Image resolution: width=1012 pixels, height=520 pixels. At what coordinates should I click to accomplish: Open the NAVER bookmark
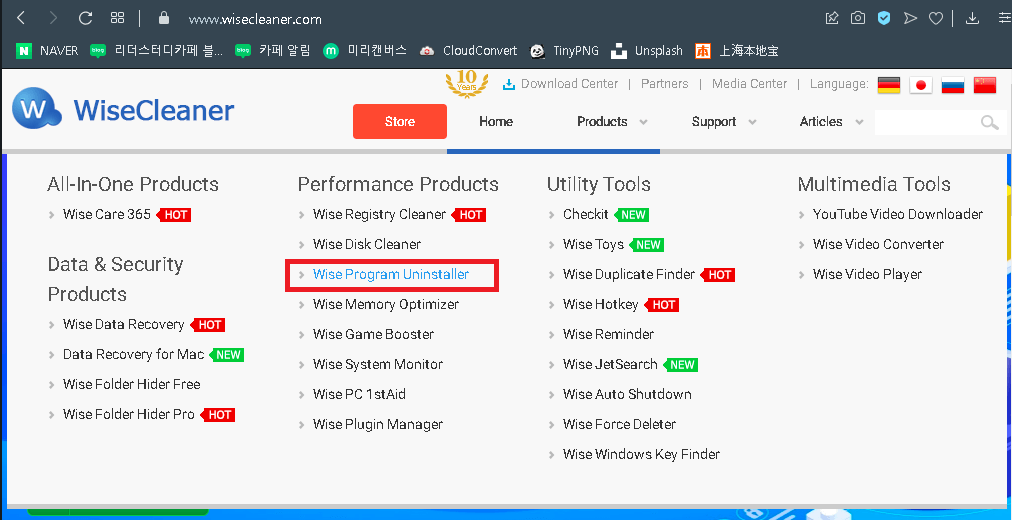tap(47, 50)
